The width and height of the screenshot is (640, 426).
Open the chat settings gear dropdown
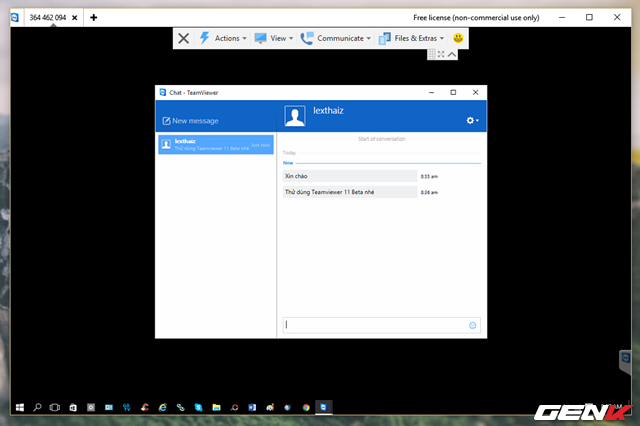tap(472, 120)
